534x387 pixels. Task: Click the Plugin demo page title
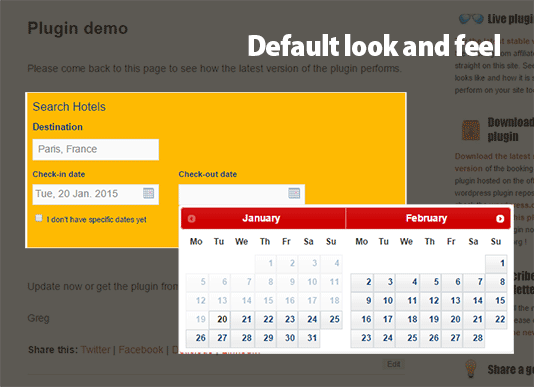pyautogui.click(x=78, y=28)
